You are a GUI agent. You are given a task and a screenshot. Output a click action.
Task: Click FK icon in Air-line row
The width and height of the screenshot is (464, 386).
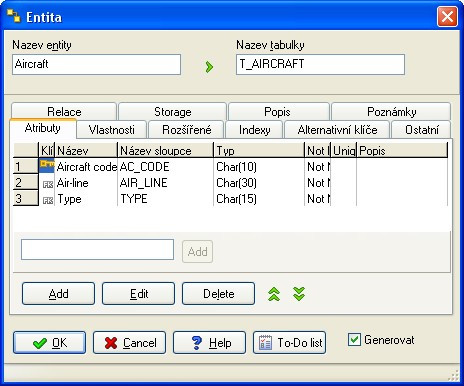(x=48, y=184)
